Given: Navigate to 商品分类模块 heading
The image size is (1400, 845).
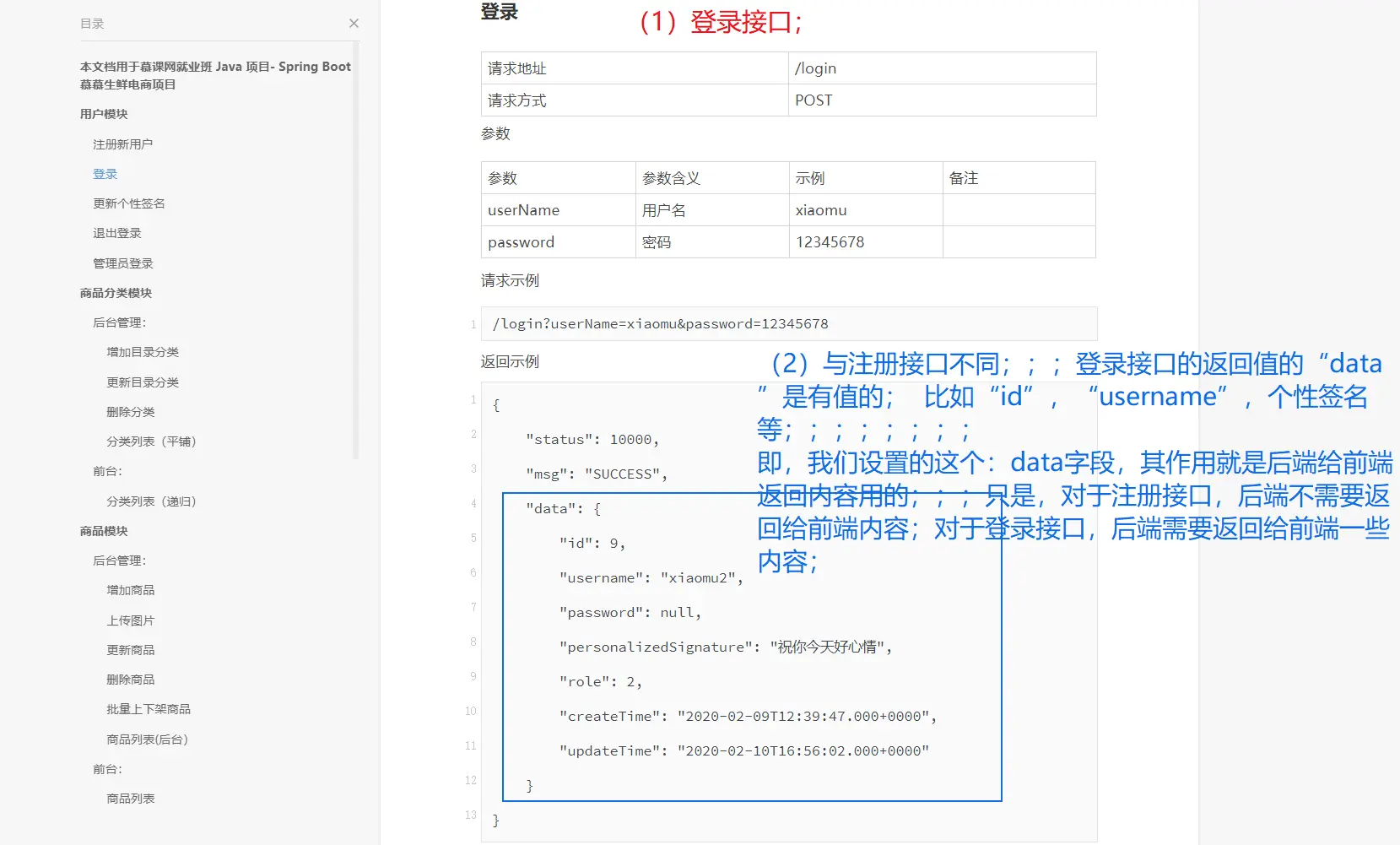Looking at the screenshot, I should click(x=116, y=293).
